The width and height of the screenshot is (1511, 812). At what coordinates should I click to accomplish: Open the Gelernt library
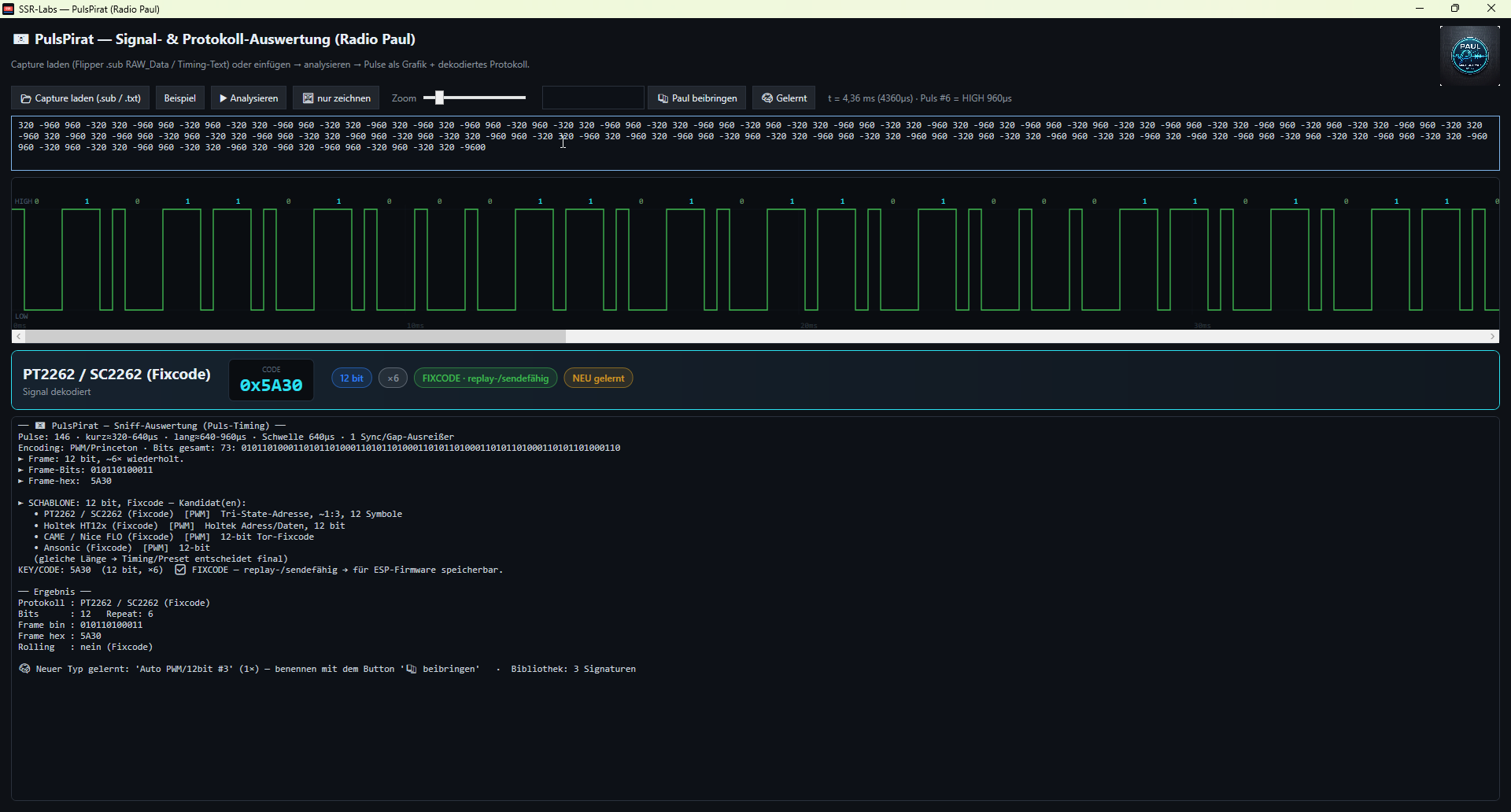tap(784, 98)
